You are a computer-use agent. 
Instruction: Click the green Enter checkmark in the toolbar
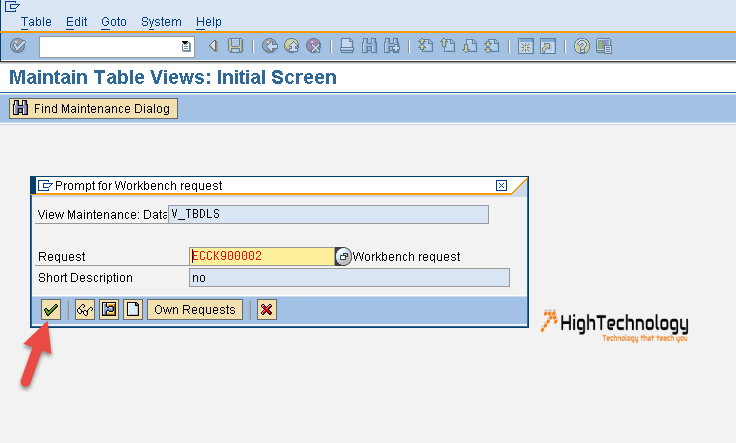18,46
